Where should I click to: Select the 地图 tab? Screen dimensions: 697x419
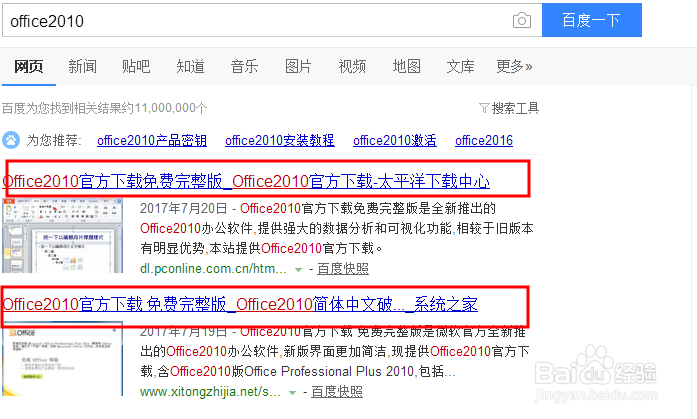[x=406, y=67]
